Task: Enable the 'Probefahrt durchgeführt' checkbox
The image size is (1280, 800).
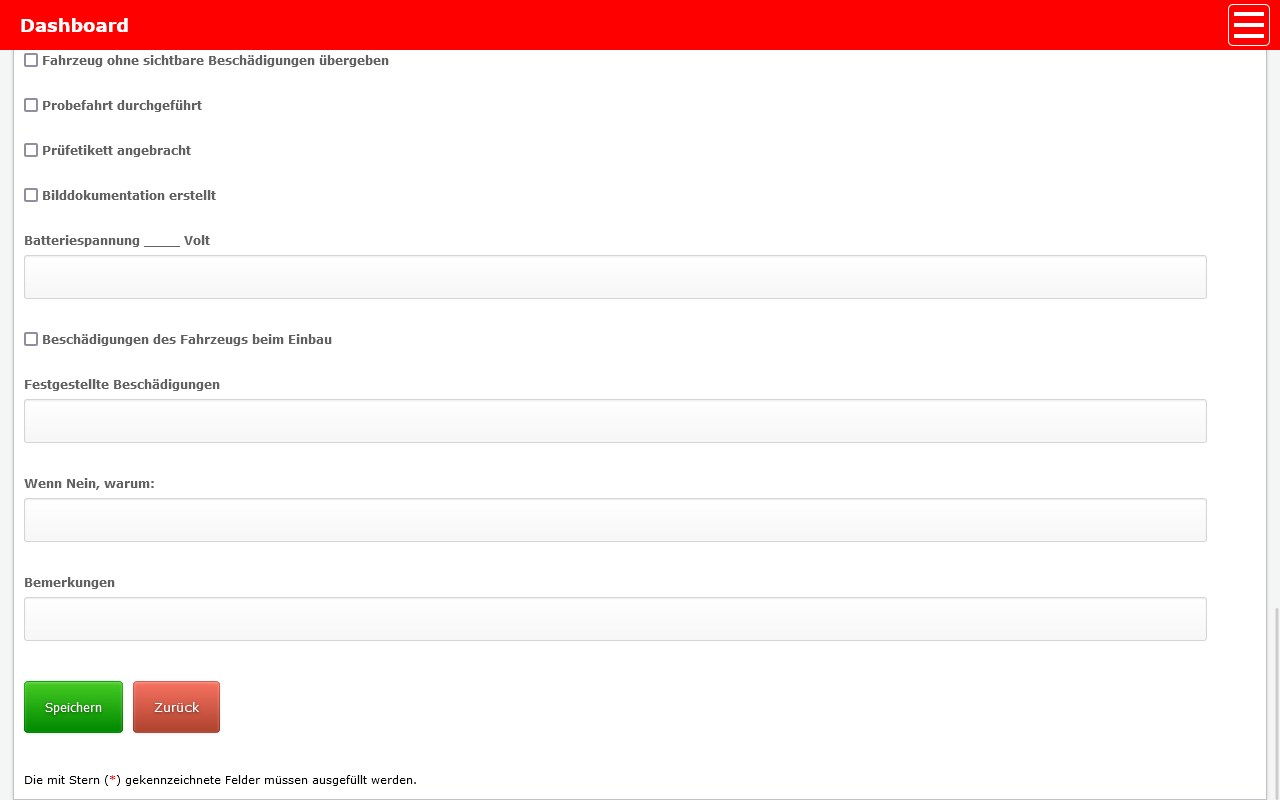Action: (31, 105)
